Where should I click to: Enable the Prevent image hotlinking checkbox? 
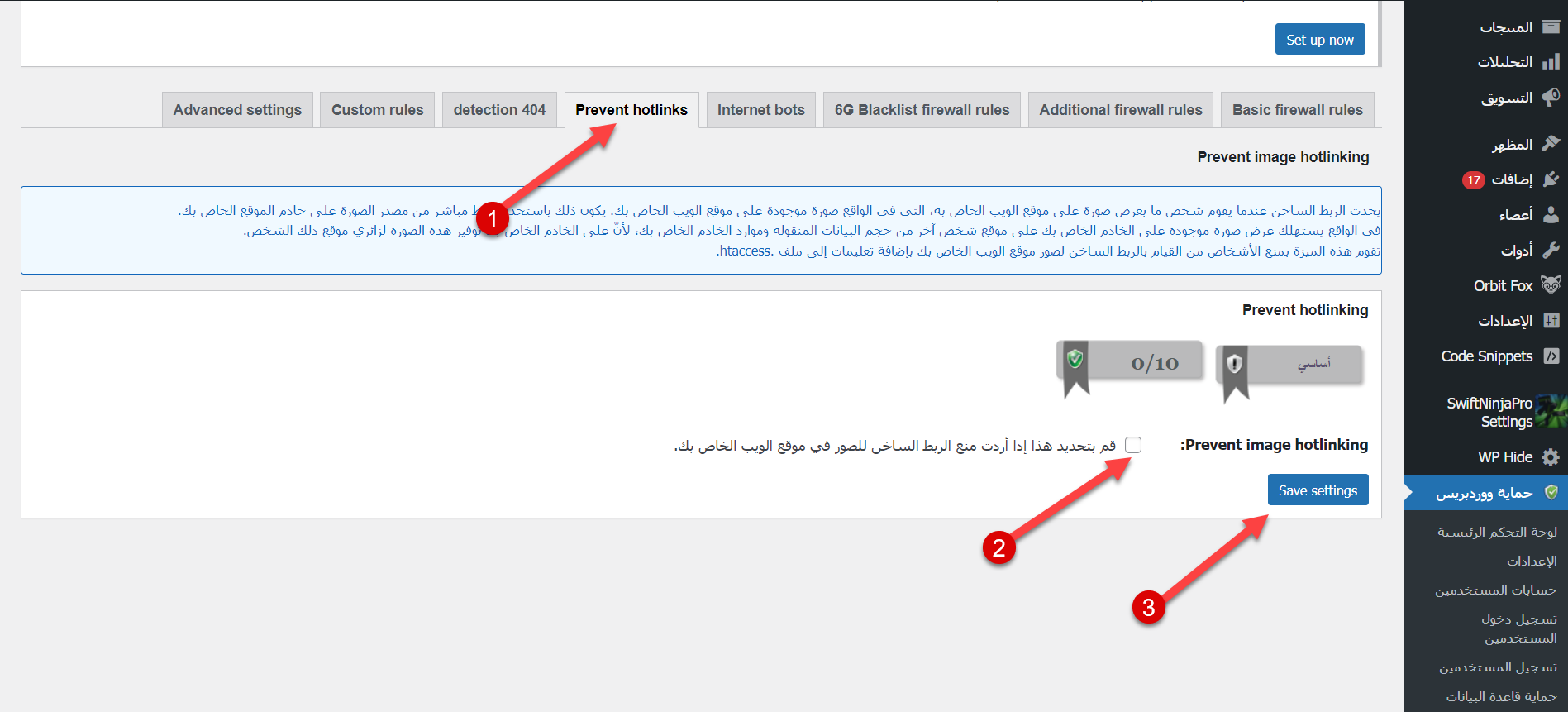point(1133,445)
